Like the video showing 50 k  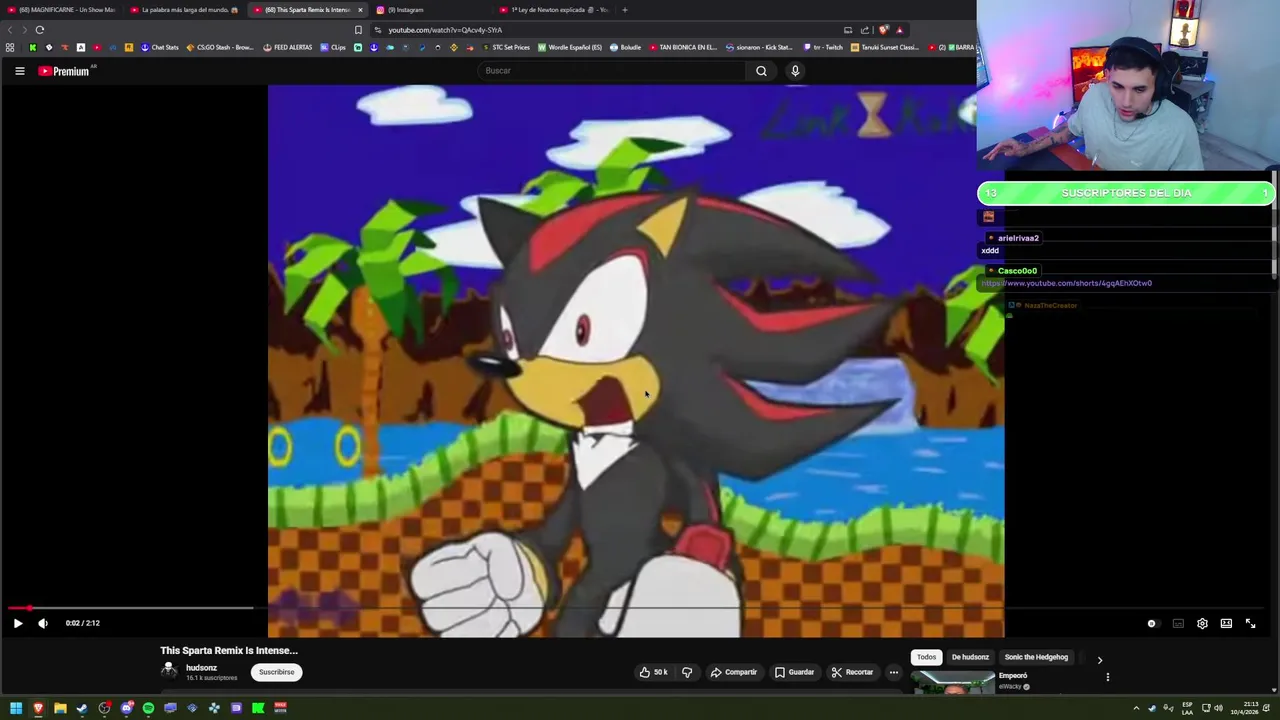pyautogui.click(x=653, y=672)
